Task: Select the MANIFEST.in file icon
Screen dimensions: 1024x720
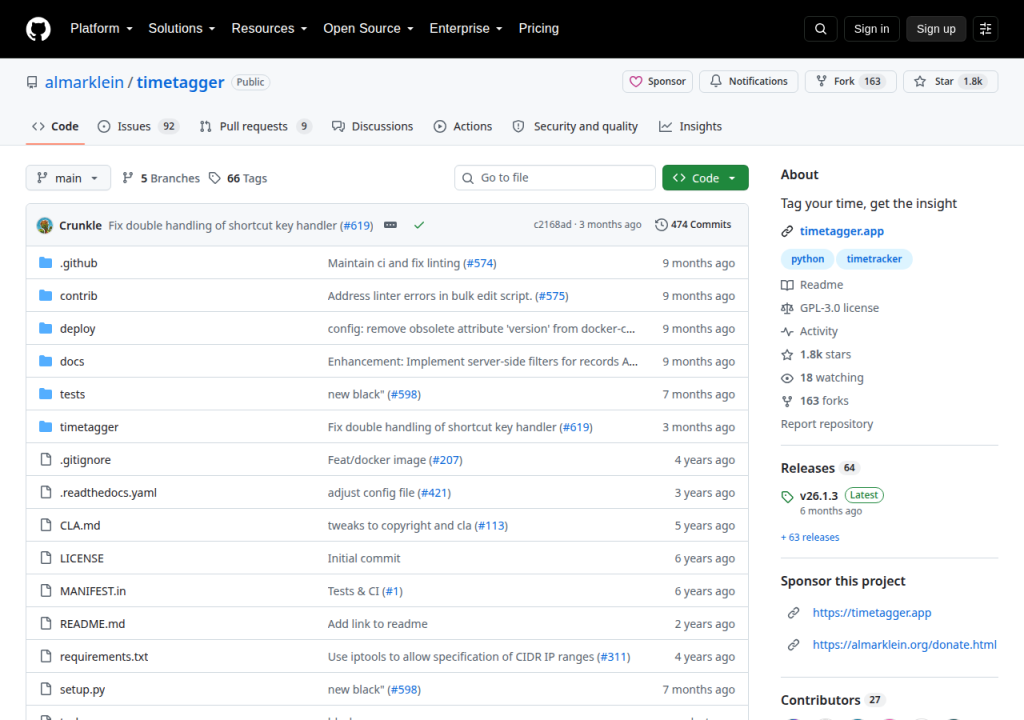Action: click(45, 591)
